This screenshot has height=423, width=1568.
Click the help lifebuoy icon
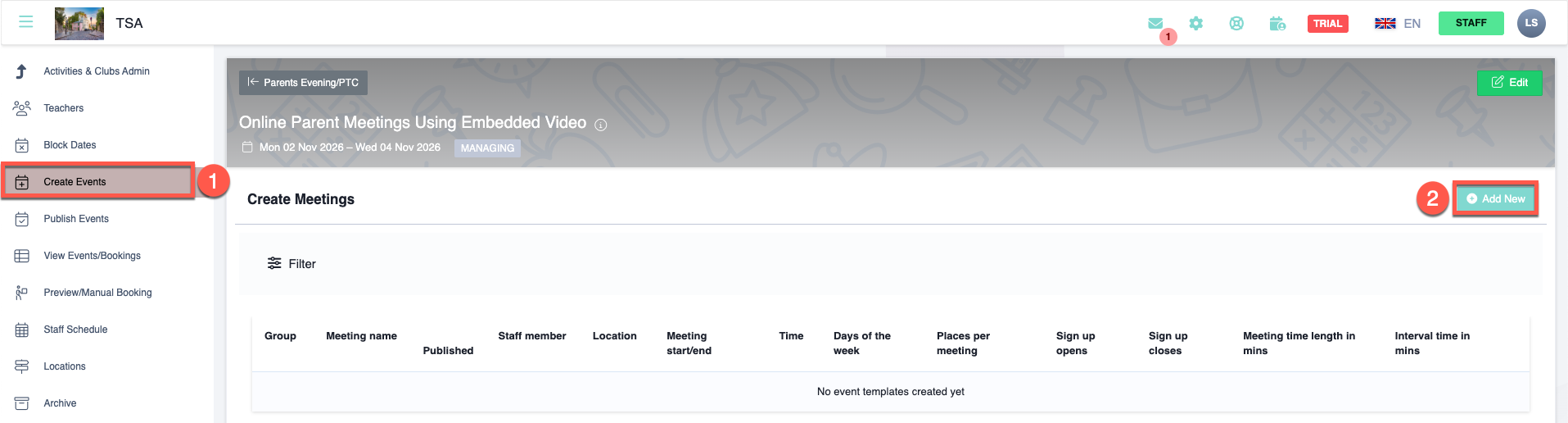click(x=1236, y=23)
